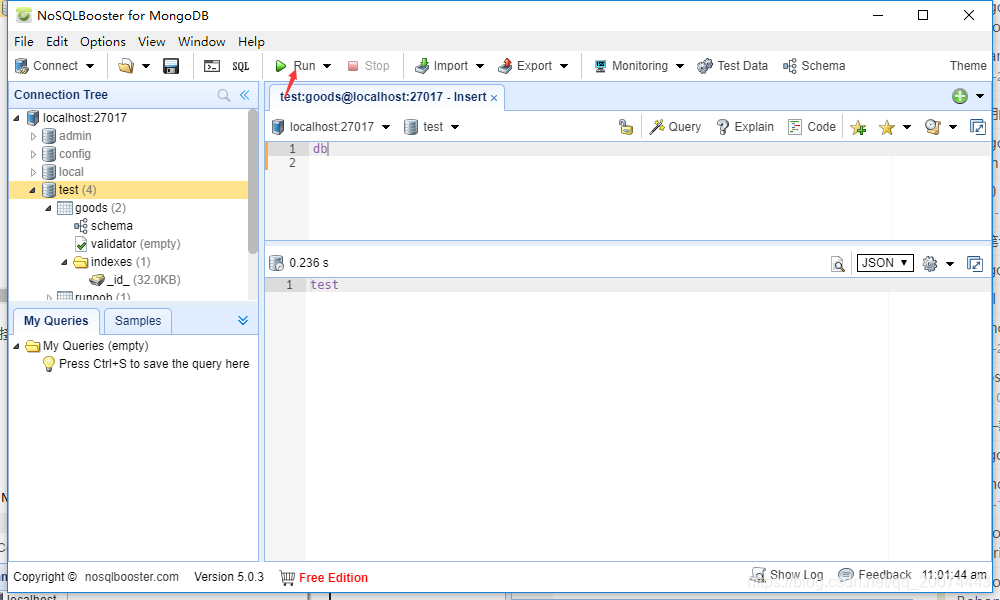This screenshot has width=1000, height=600.
Task: Collapse the Connection Tree panel chevrons
Action: click(244, 95)
